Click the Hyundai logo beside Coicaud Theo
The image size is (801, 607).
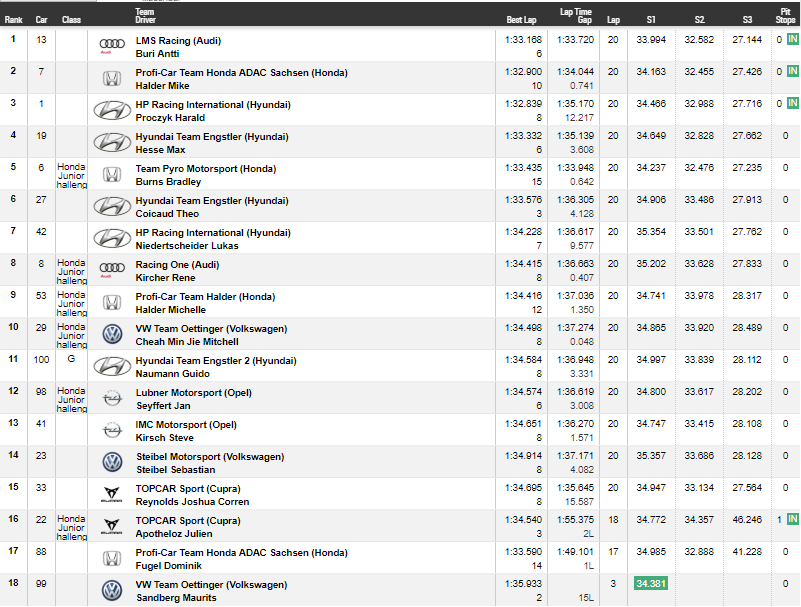112,206
